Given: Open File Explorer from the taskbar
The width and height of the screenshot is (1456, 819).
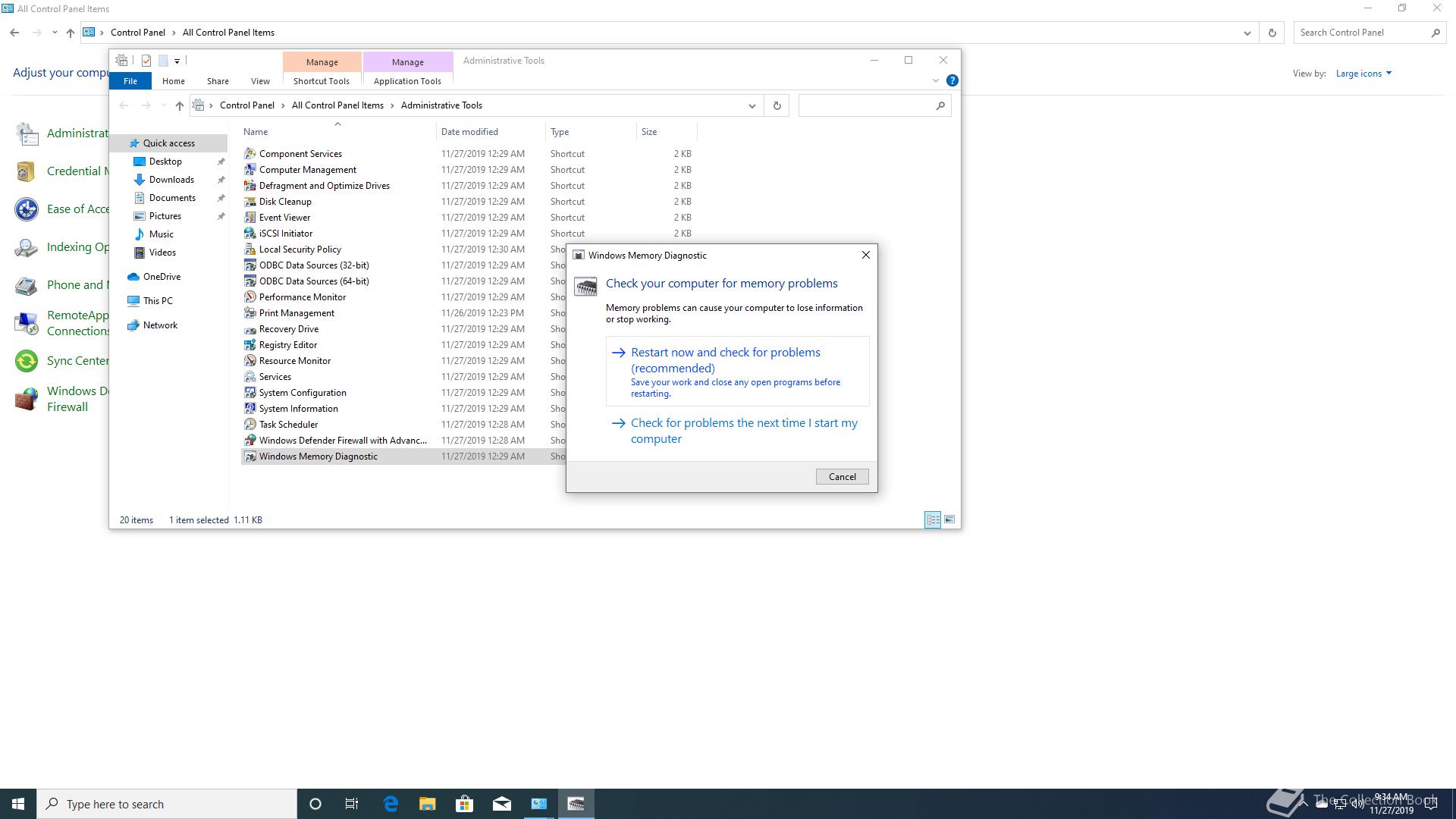Looking at the screenshot, I should (427, 804).
